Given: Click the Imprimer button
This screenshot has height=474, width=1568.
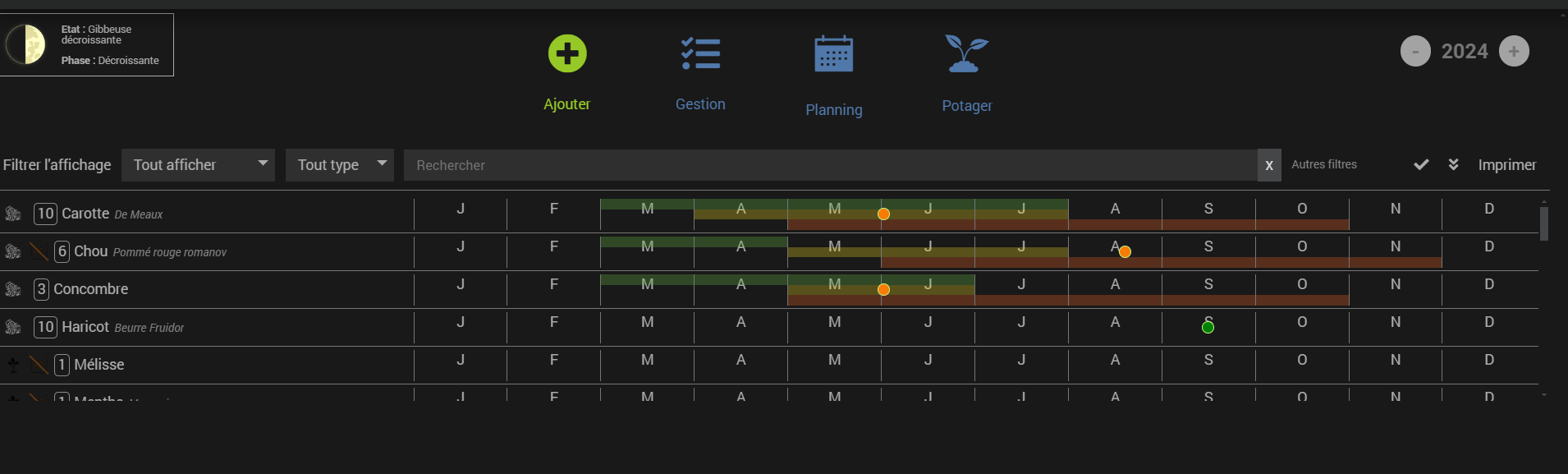Looking at the screenshot, I should [x=1506, y=165].
